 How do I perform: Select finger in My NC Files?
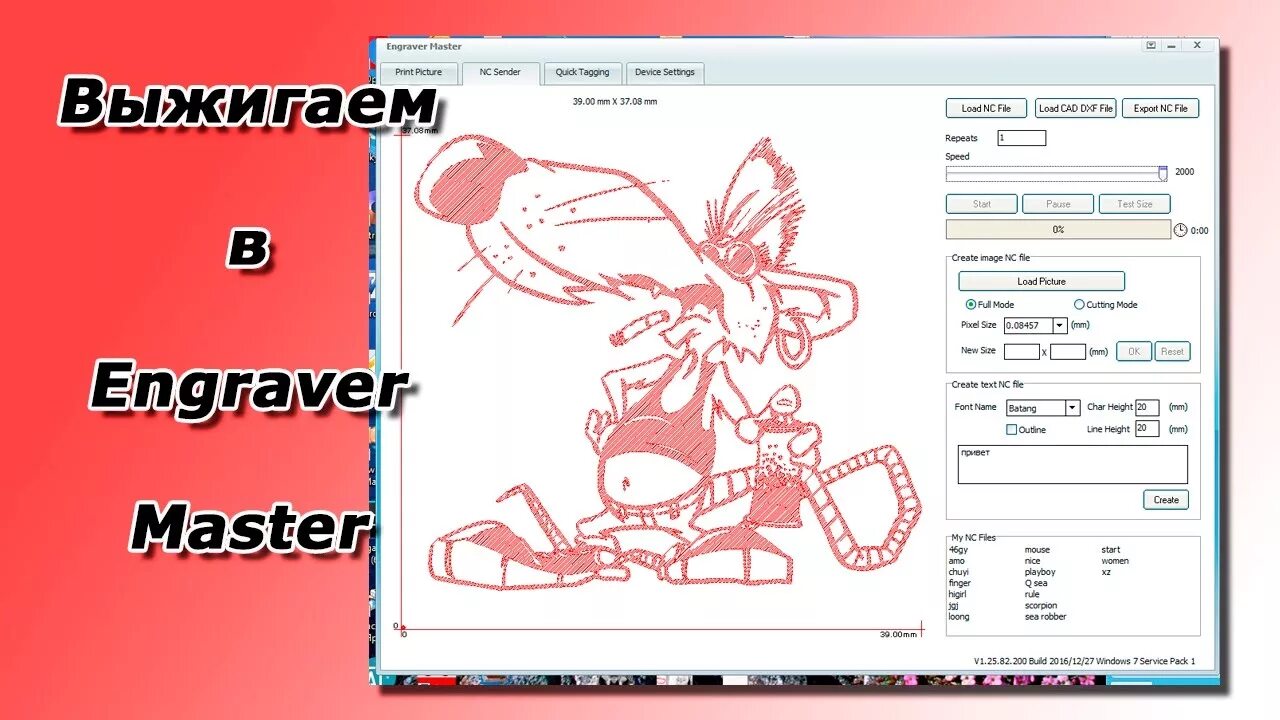click(x=960, y=583)
